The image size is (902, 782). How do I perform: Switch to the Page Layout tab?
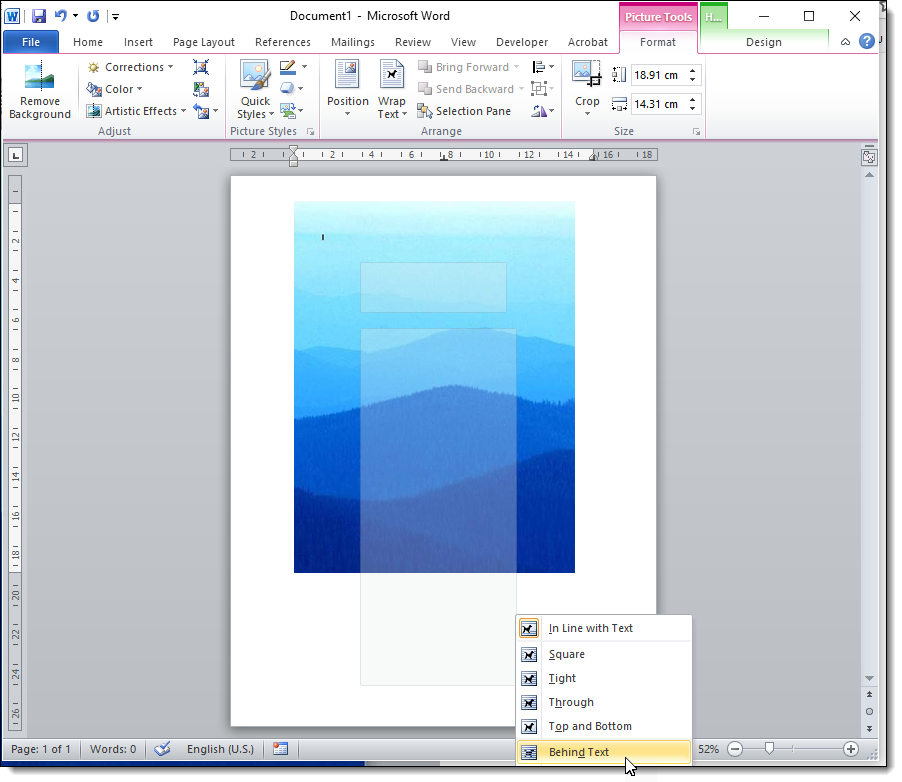(x=203, y=42)
